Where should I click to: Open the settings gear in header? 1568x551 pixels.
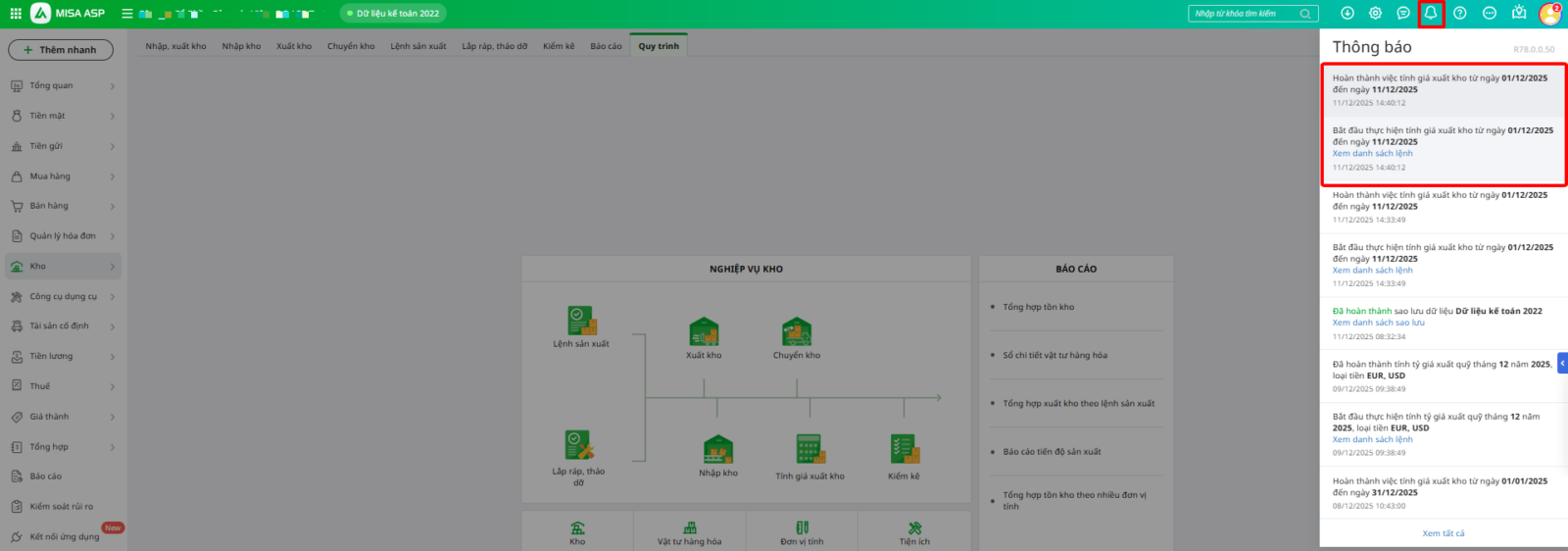pyautogui.click(x=1376, y=14)
